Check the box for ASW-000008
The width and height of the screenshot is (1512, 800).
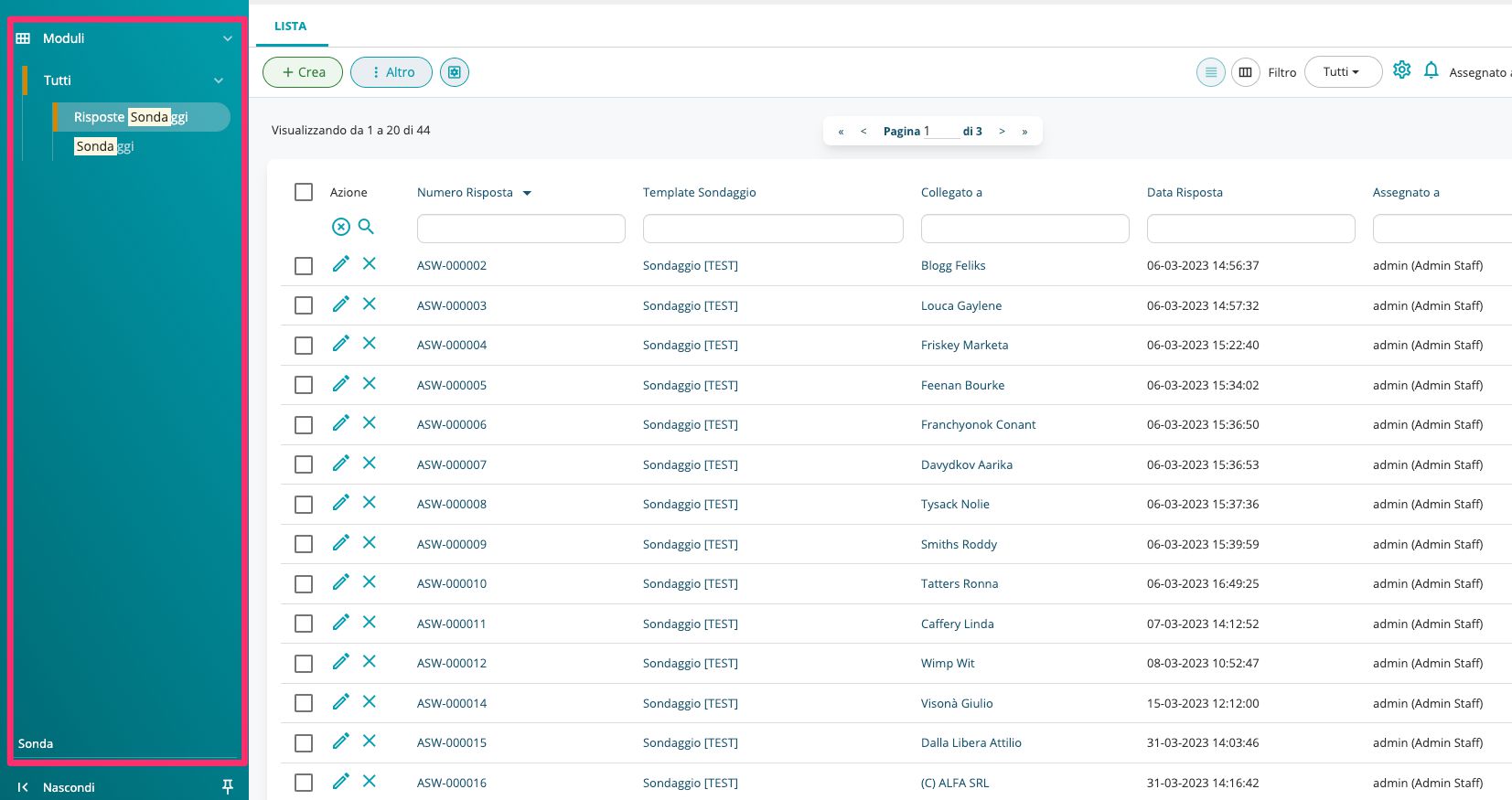304,505
